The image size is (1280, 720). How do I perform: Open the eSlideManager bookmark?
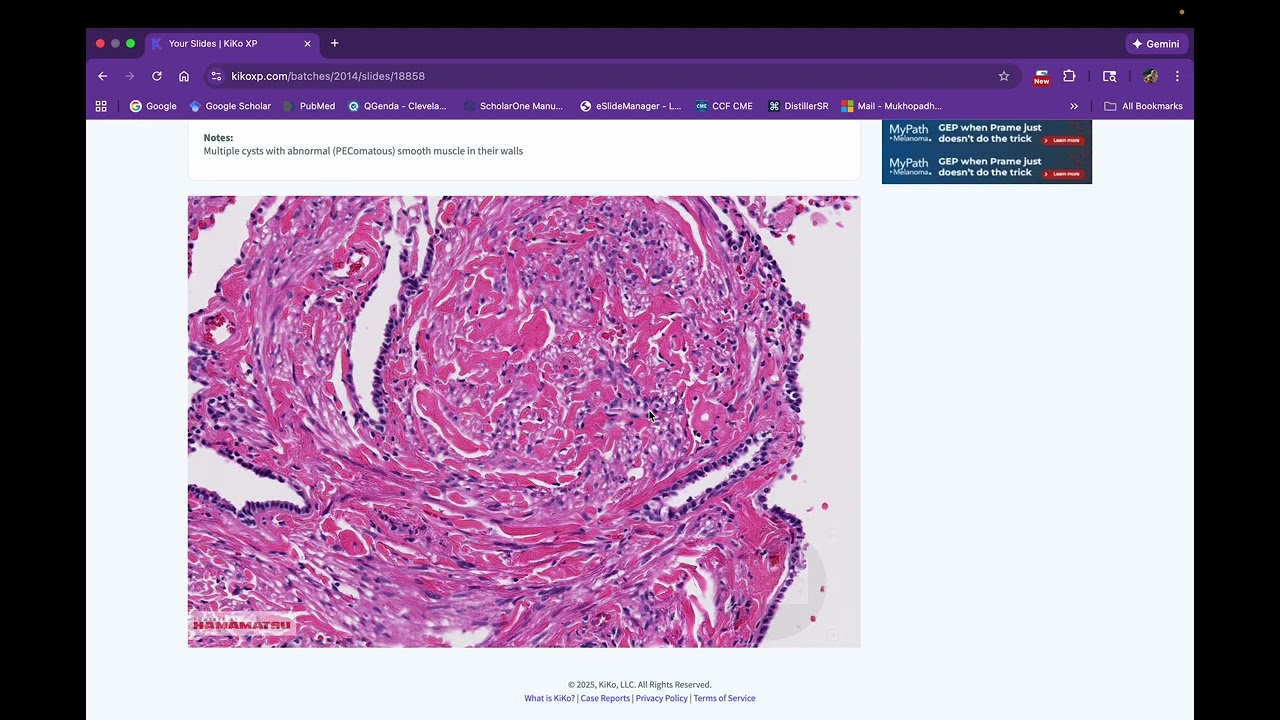pyautogui.click(x=630, y=106)
